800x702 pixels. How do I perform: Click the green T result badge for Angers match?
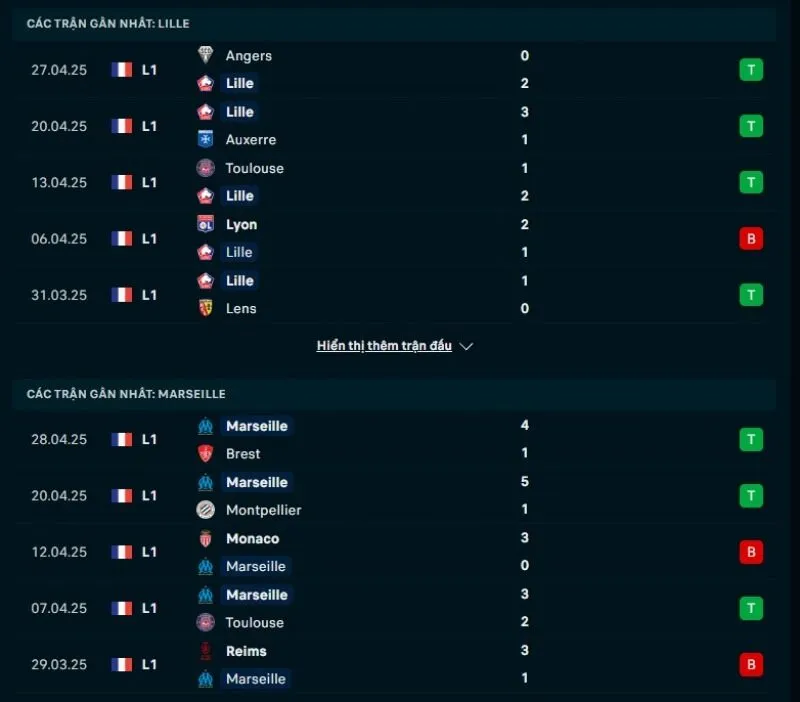(x=751, y=69)
